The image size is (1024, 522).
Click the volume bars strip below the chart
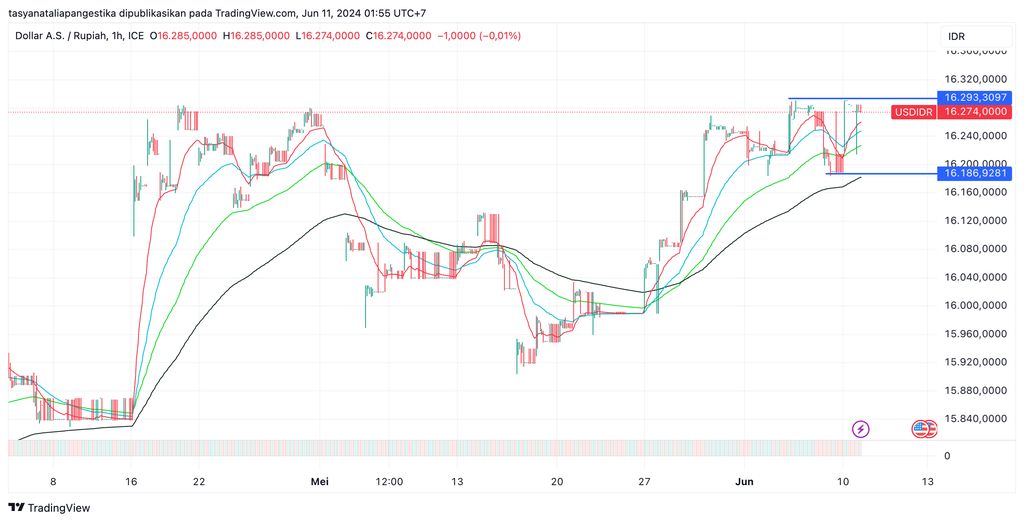(470, 447)
